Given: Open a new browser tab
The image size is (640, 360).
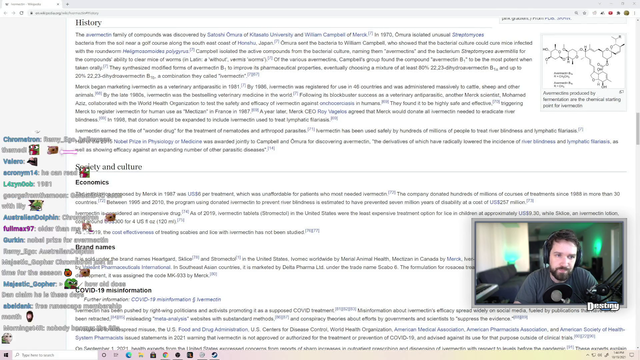Looking at the screenshot, I should tap(67, 4).
